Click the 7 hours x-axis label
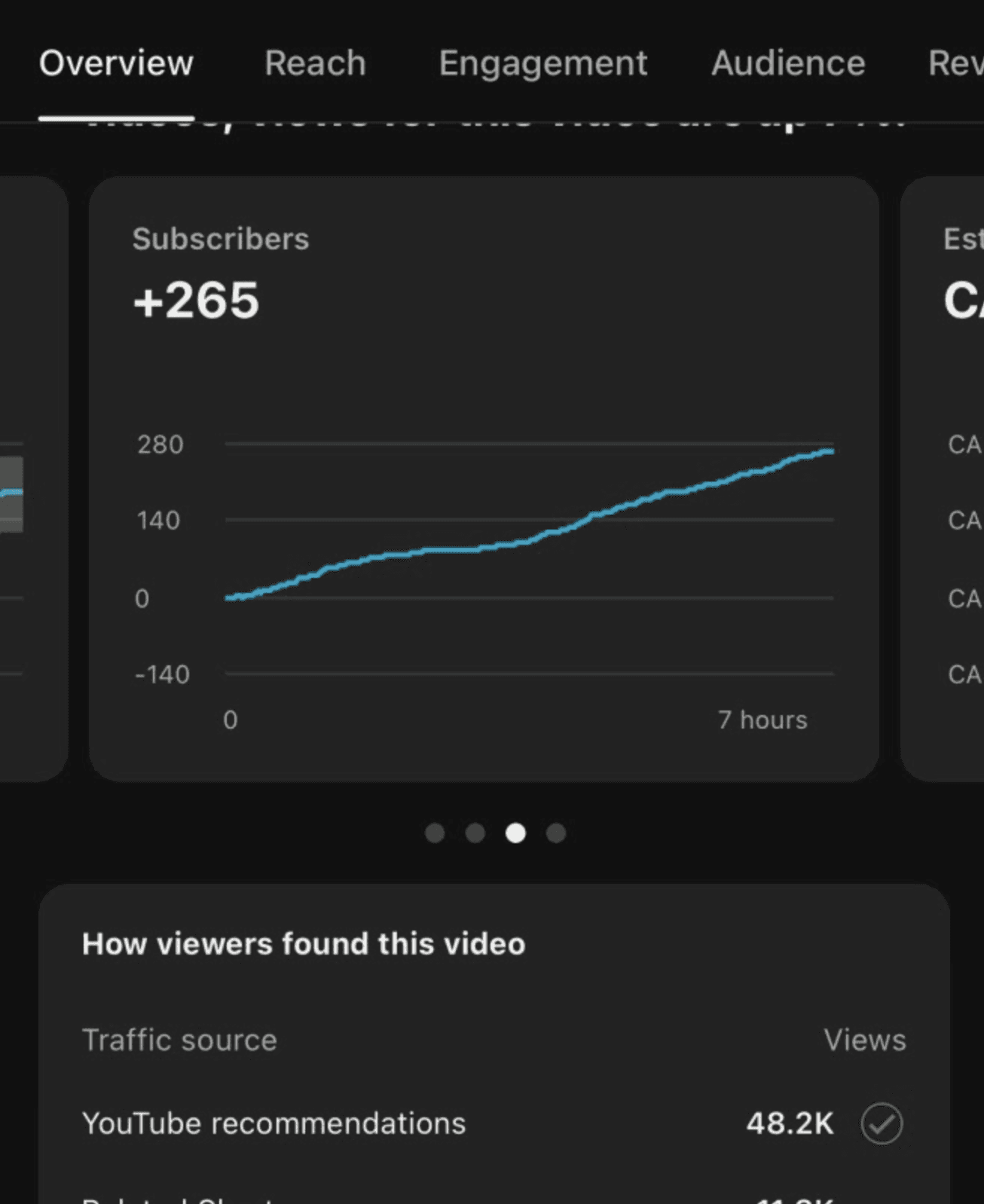This screenshot has height=1204, width=984. tap(762, 720)
